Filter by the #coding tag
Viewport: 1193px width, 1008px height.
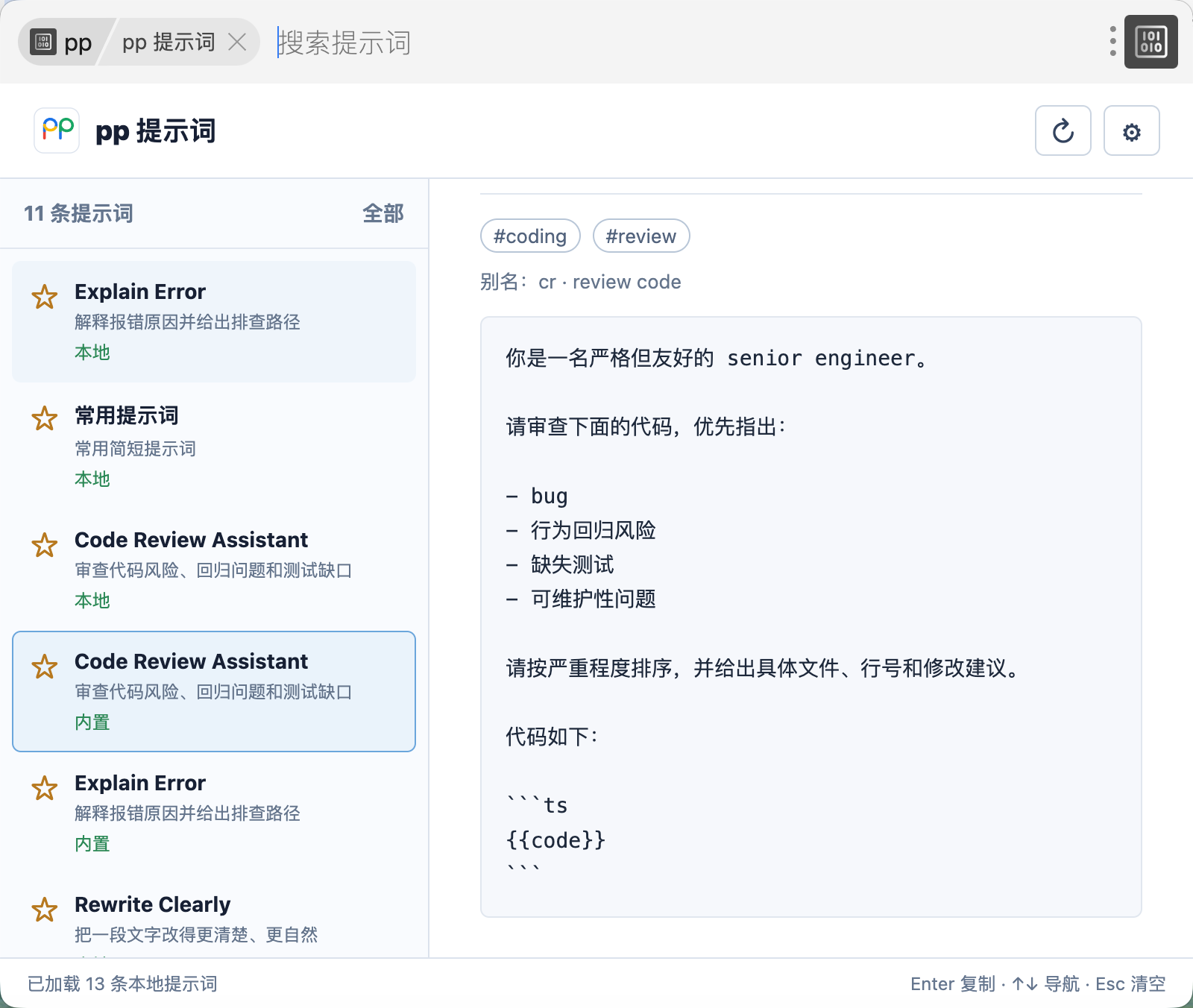click(x=530, y=236)
